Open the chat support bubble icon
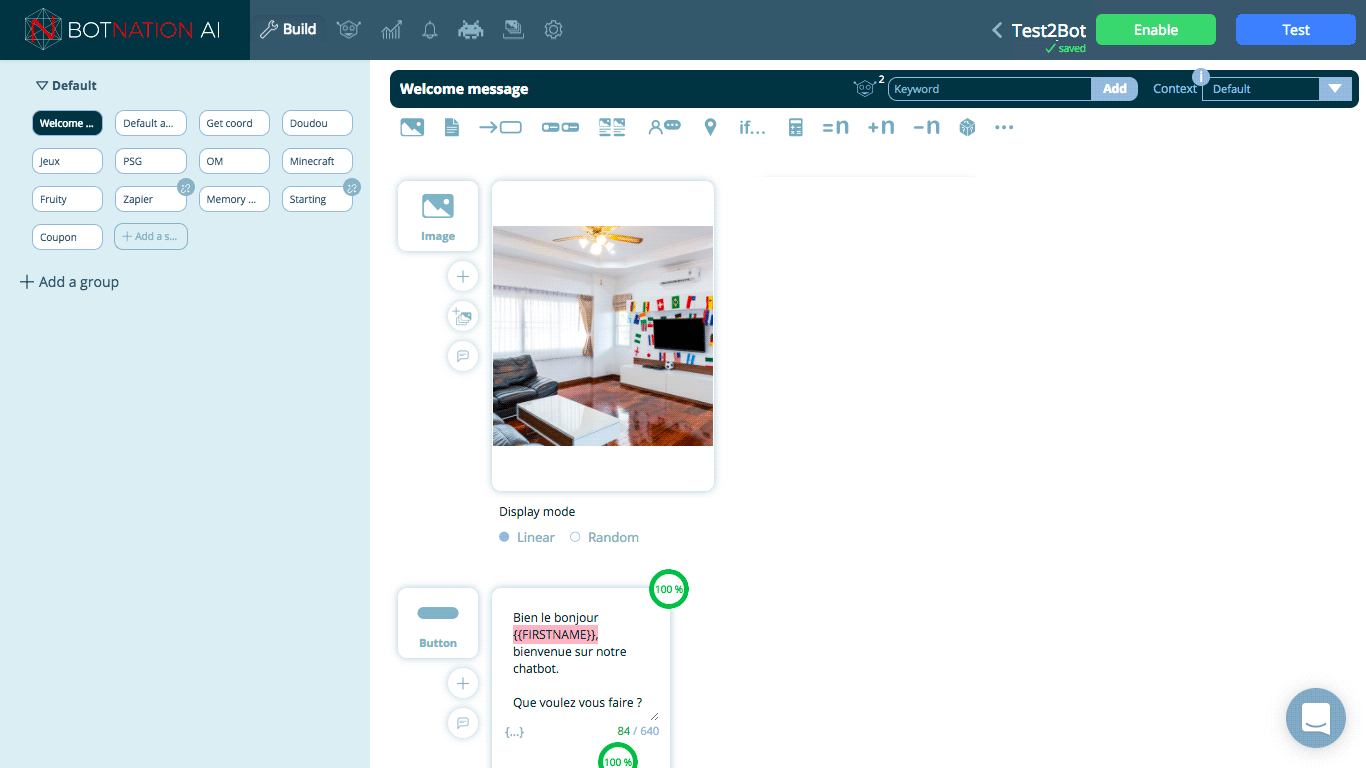Image resolution: width=1366 pixels, height=768 pixels. (x=1315, y=717)
